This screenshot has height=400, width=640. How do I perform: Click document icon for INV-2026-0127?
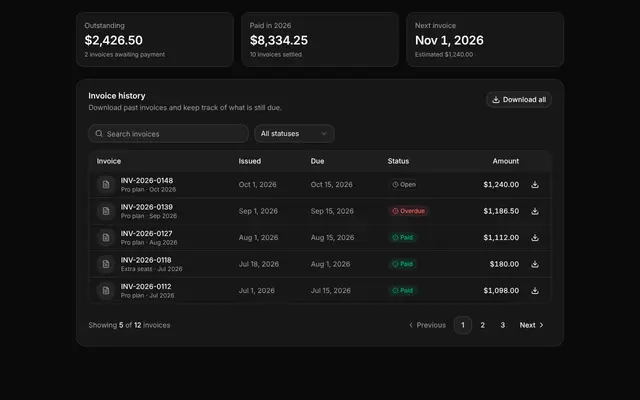(106, 238)
